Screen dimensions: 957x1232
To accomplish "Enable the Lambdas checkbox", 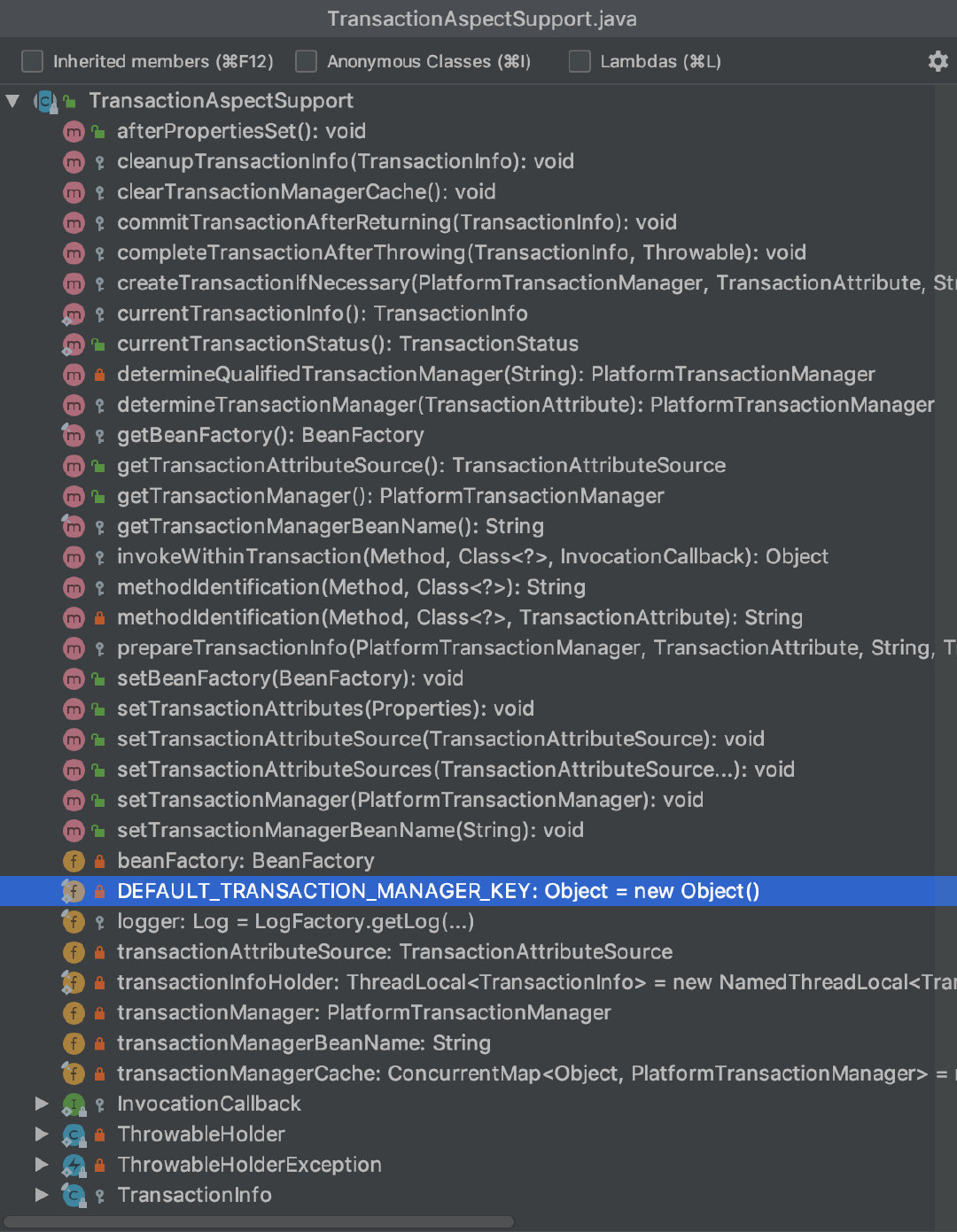I will coord(580,61).
